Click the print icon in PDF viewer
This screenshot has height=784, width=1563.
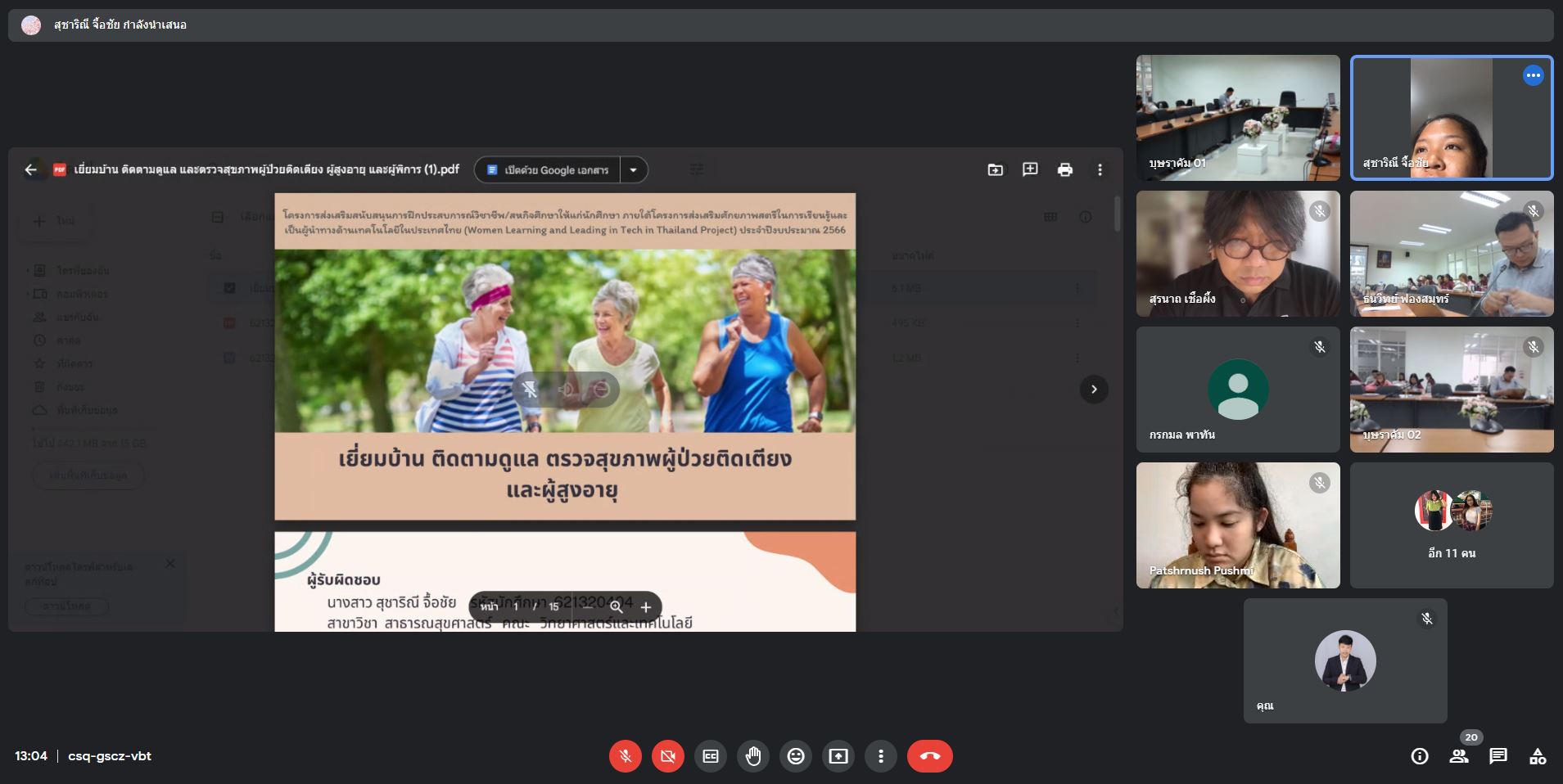point(1064,169)
